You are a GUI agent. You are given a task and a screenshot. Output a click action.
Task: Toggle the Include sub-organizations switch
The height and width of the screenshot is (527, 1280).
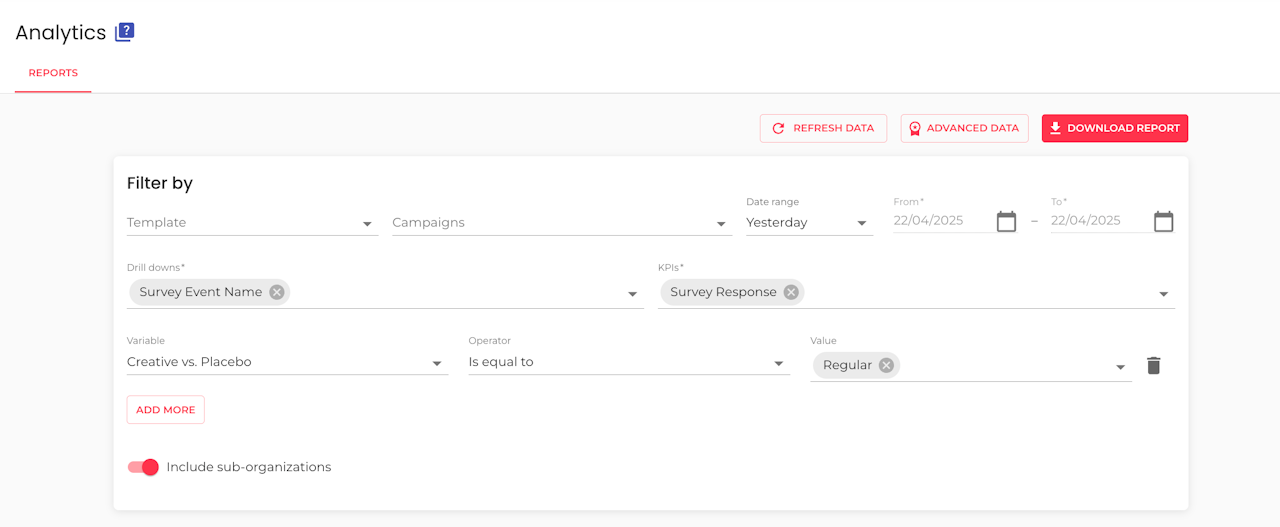(144, 467)
